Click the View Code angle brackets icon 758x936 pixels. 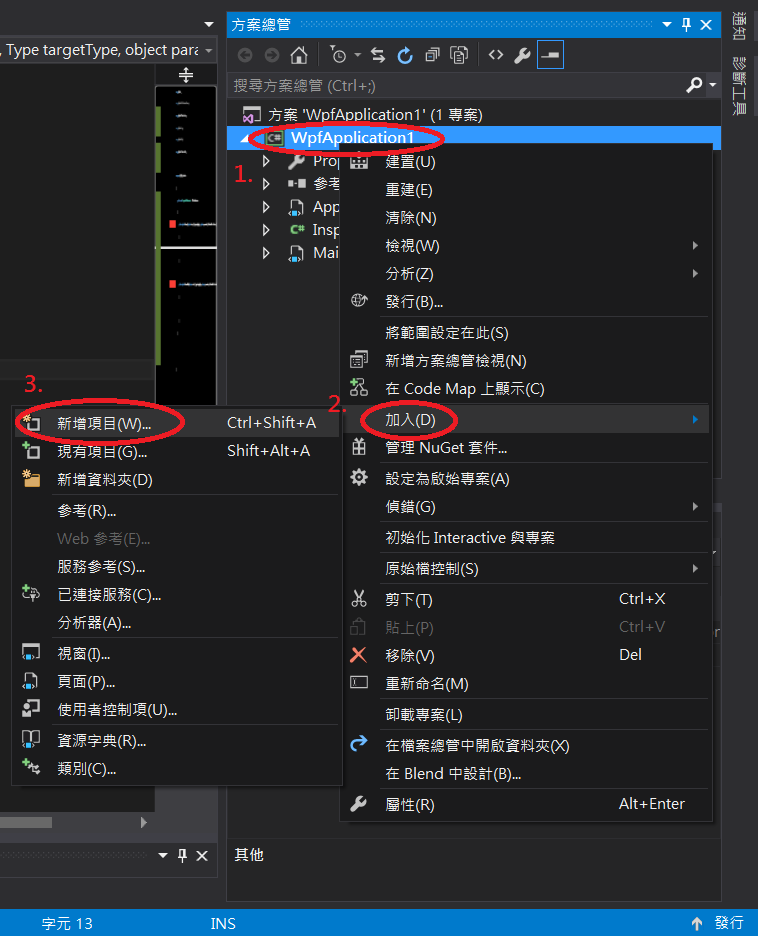tap(495, 56)
